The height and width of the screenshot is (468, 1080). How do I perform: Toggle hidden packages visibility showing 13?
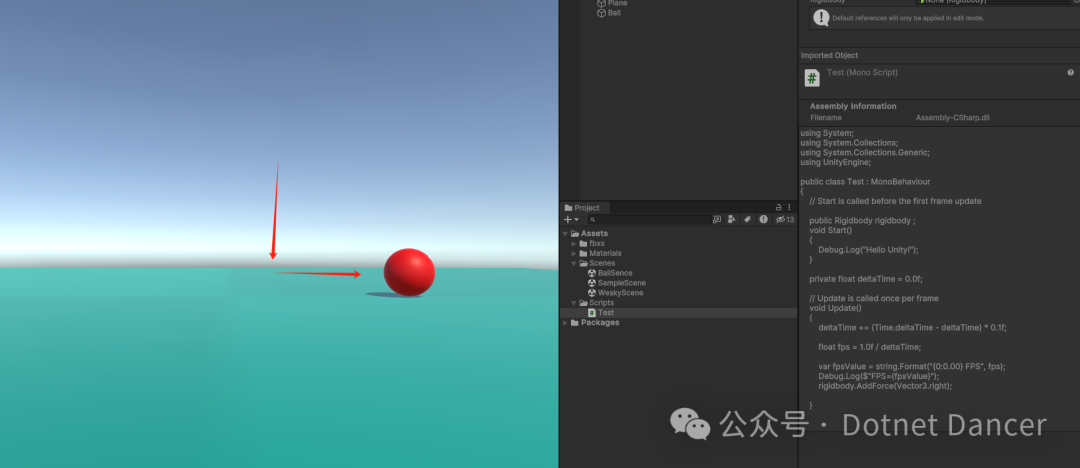click(785, 220)
